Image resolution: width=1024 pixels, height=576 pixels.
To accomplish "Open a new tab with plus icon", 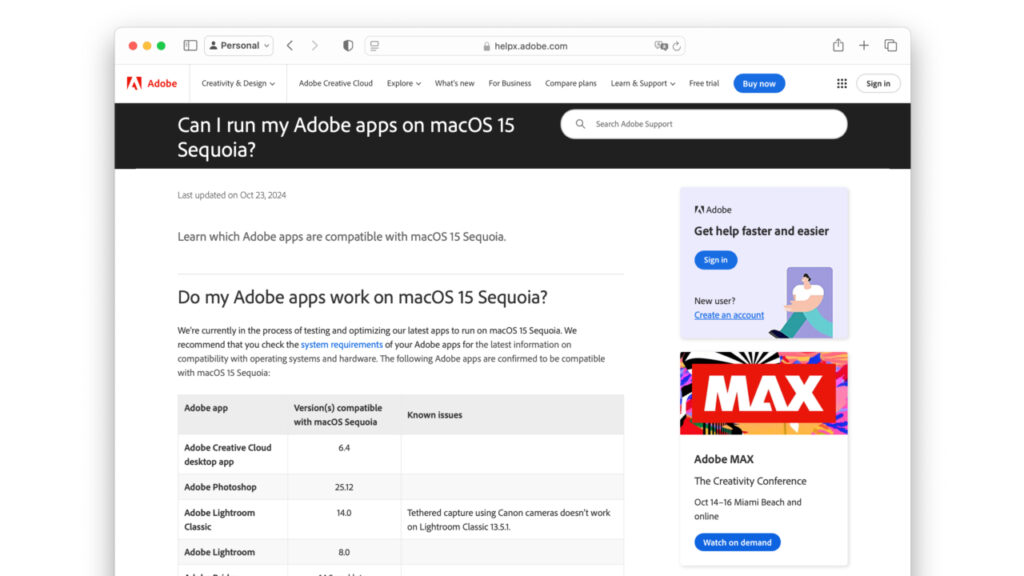I will [x=864, y=46].
